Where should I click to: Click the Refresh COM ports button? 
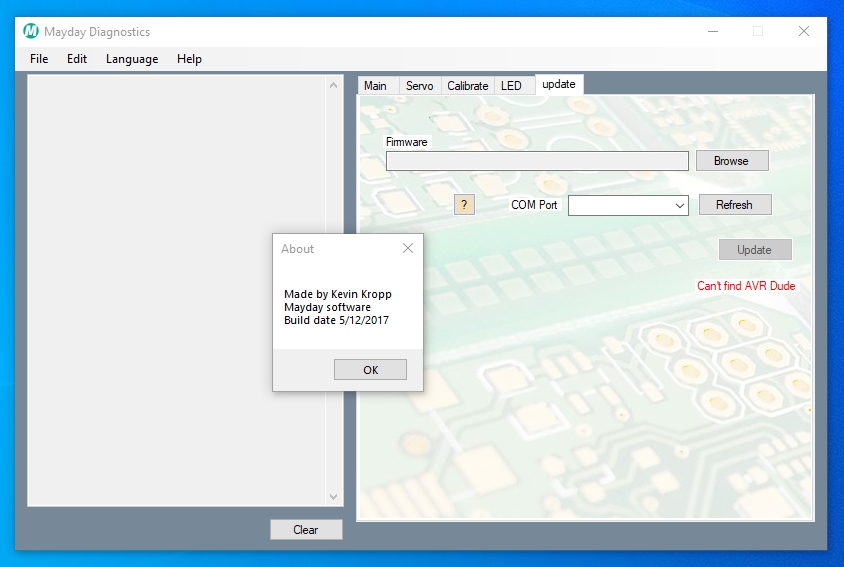[x=735, y=205]
